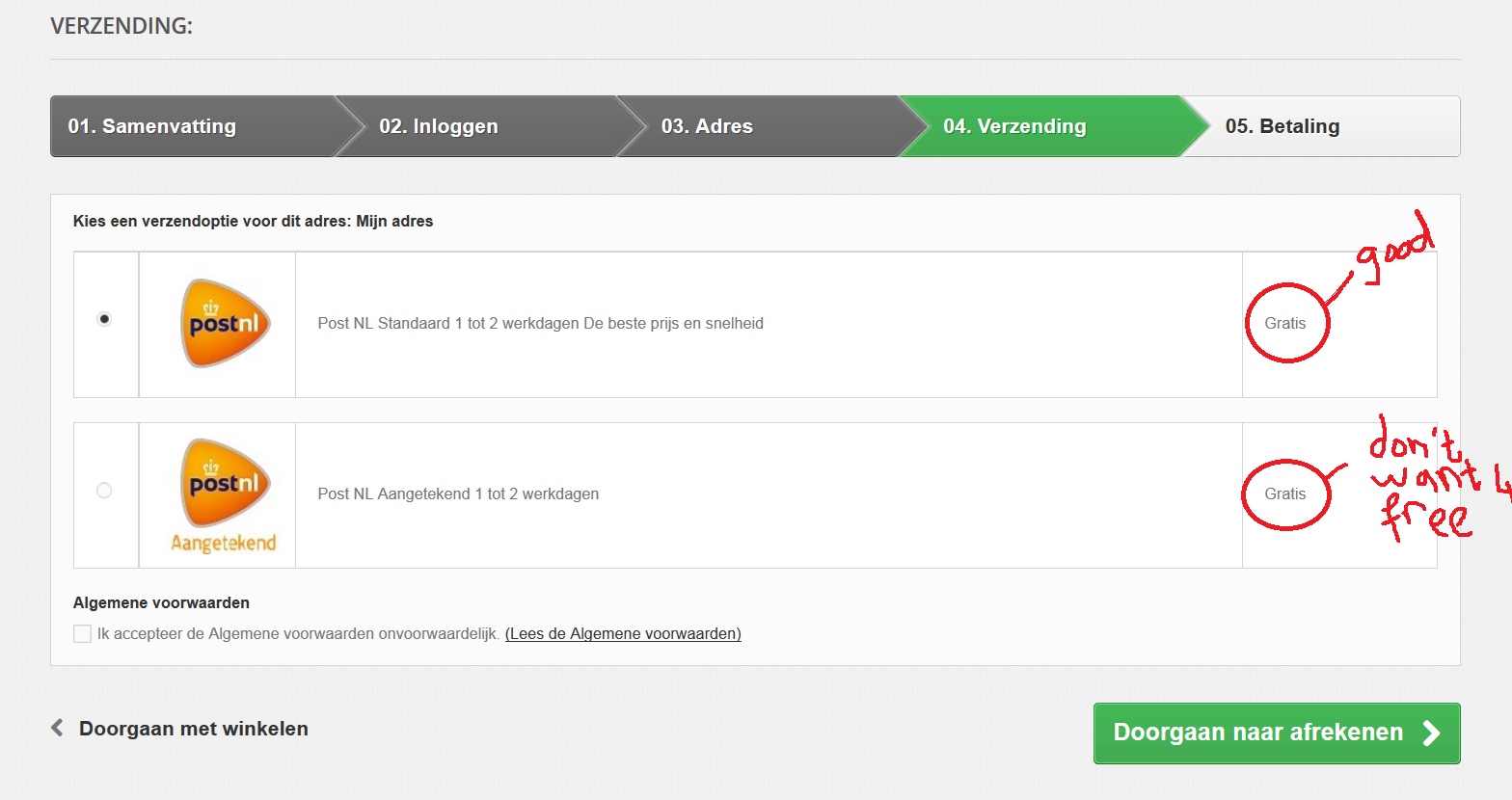
Task: Click the VERZENDING: page title
Action: coord(121,26)
